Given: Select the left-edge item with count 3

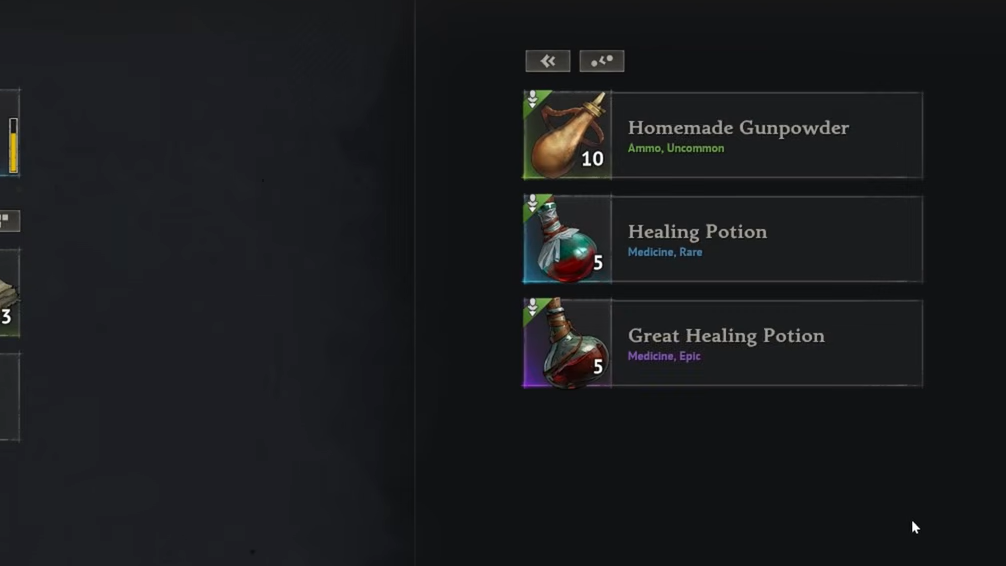Looking at the screenshot, I should point(9,293).
